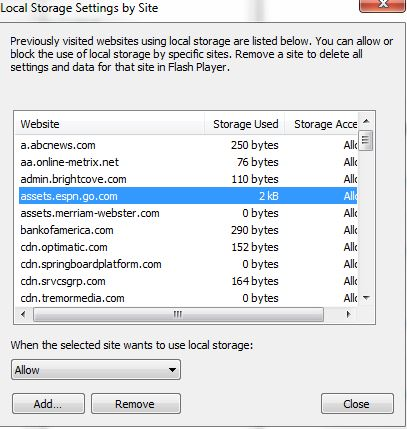
Task: Select the cdn.tremormedia.com row
Action: 188,298
